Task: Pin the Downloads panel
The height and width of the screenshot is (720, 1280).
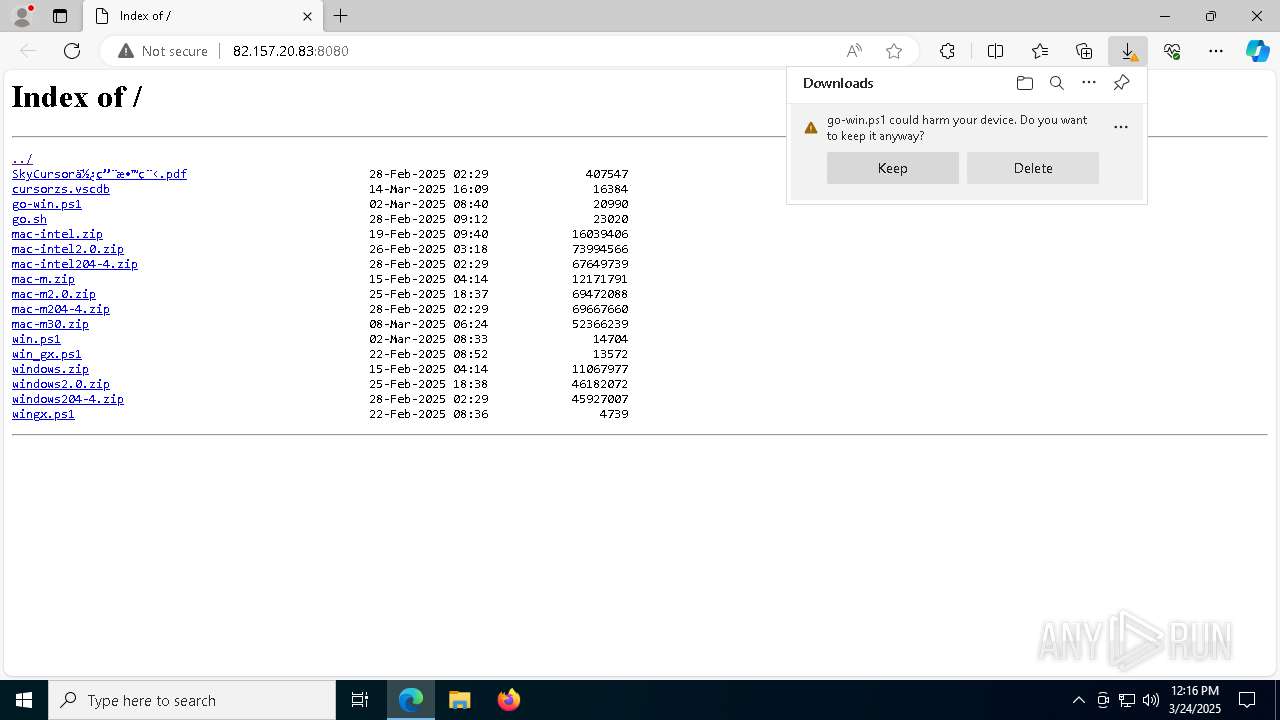Action: point(1121,83)
